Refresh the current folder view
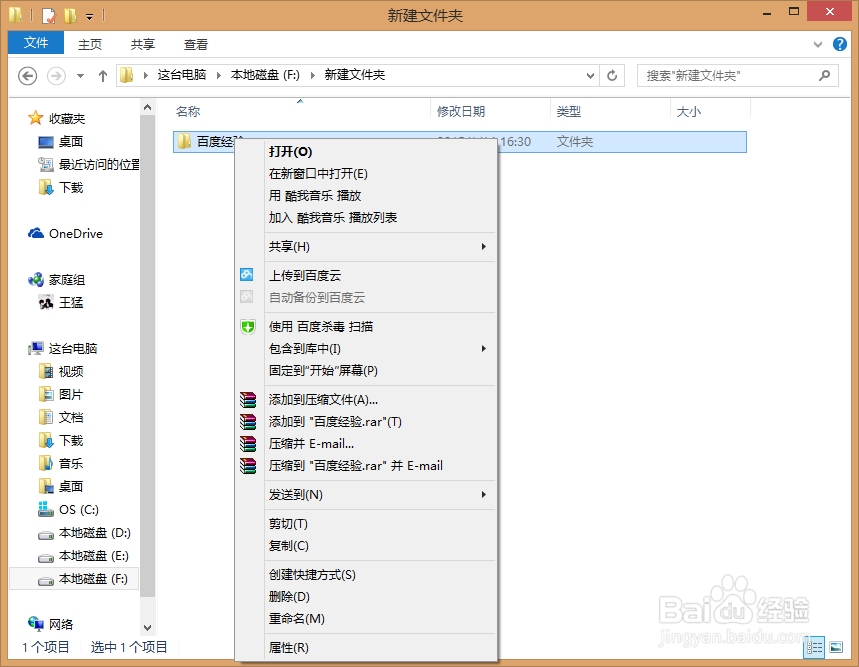Screen dimensions: 859x667 [x=612, y=76]
